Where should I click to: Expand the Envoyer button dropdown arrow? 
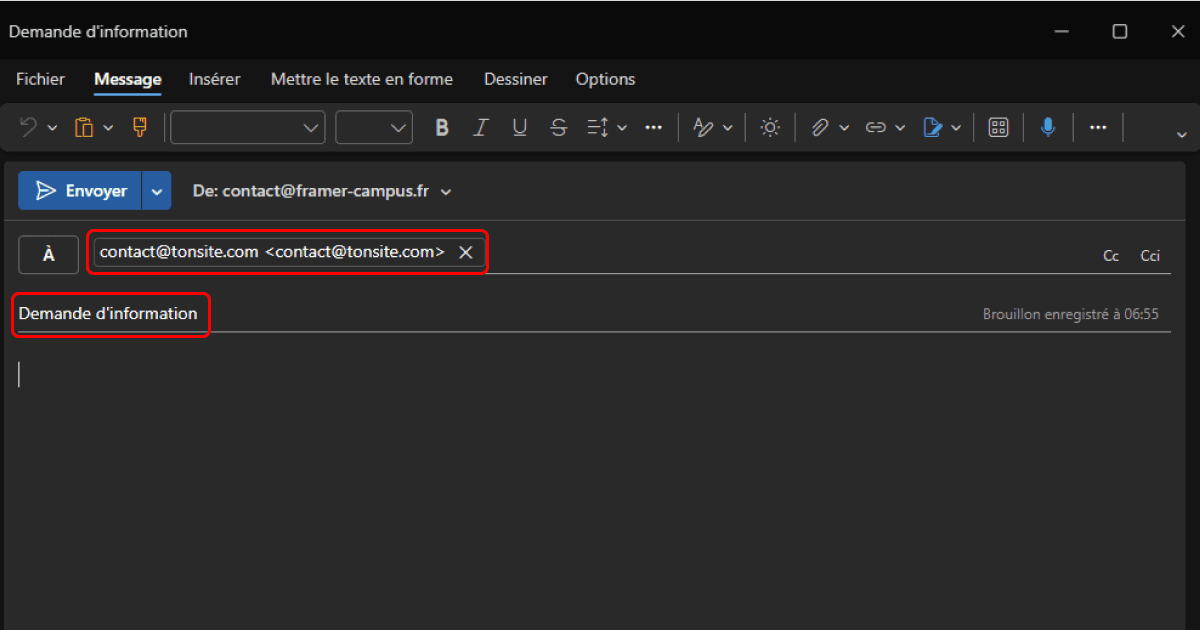(x=157, y=190)
